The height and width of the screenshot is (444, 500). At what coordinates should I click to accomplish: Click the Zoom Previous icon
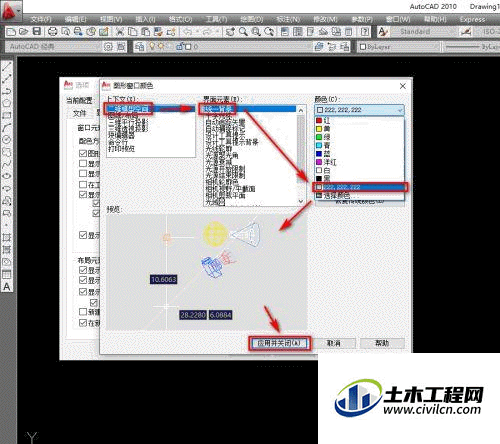pos(269,32)
